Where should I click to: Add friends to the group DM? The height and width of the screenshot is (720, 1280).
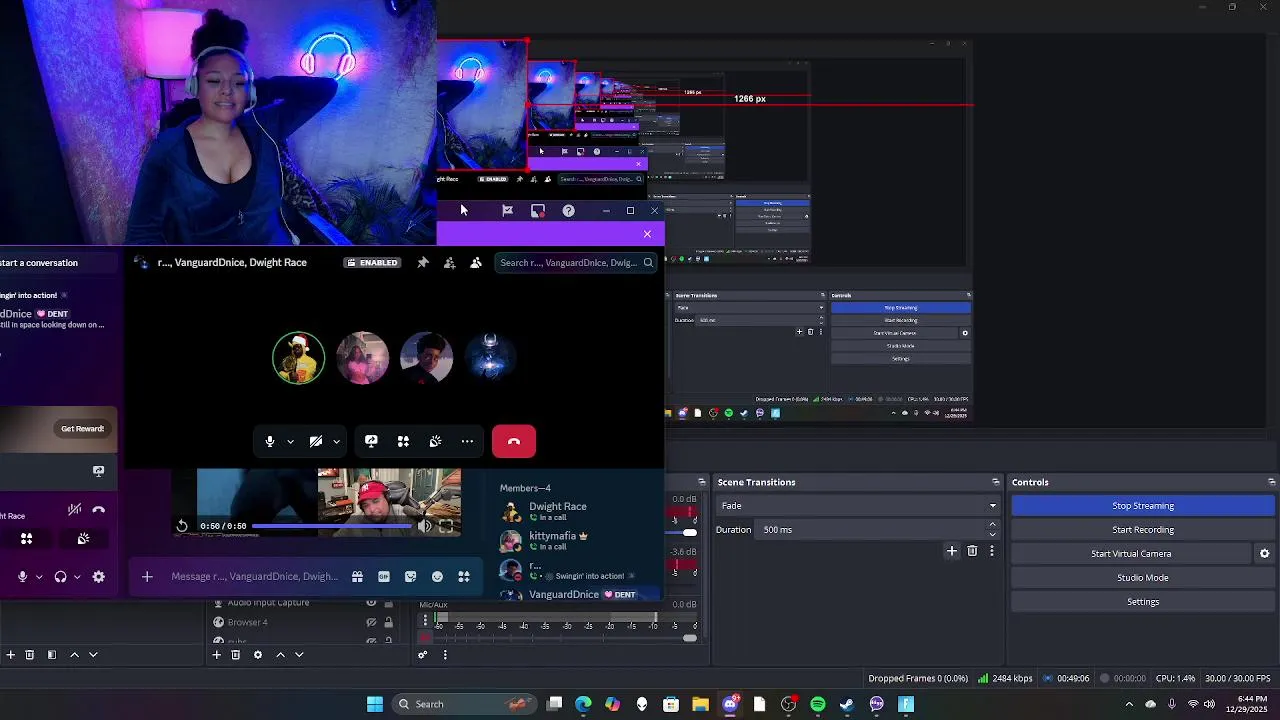[449, 263]
